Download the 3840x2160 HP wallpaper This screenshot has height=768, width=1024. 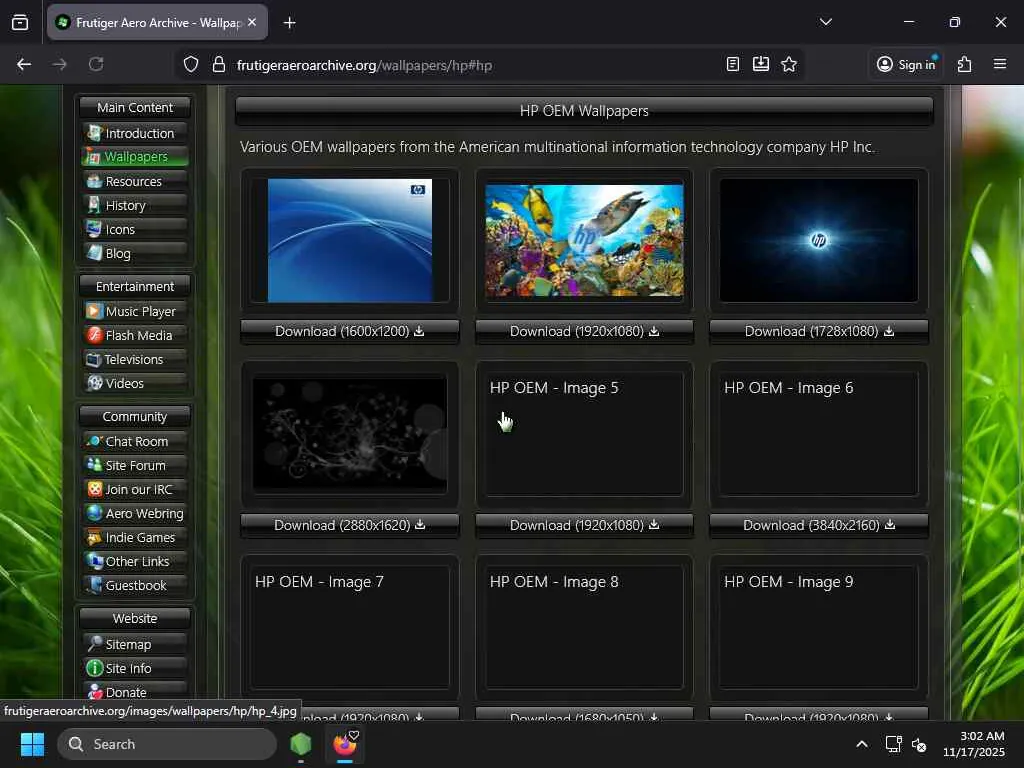818,525
